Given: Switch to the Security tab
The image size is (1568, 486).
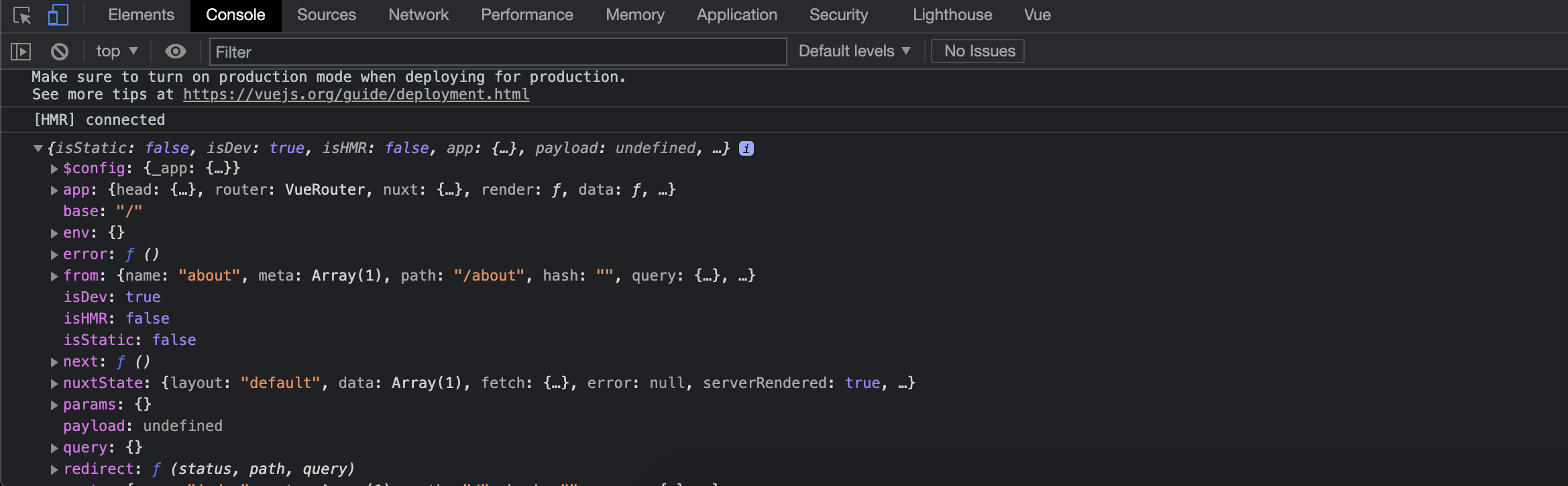Looking at the screenshot, I should point(838,15).
